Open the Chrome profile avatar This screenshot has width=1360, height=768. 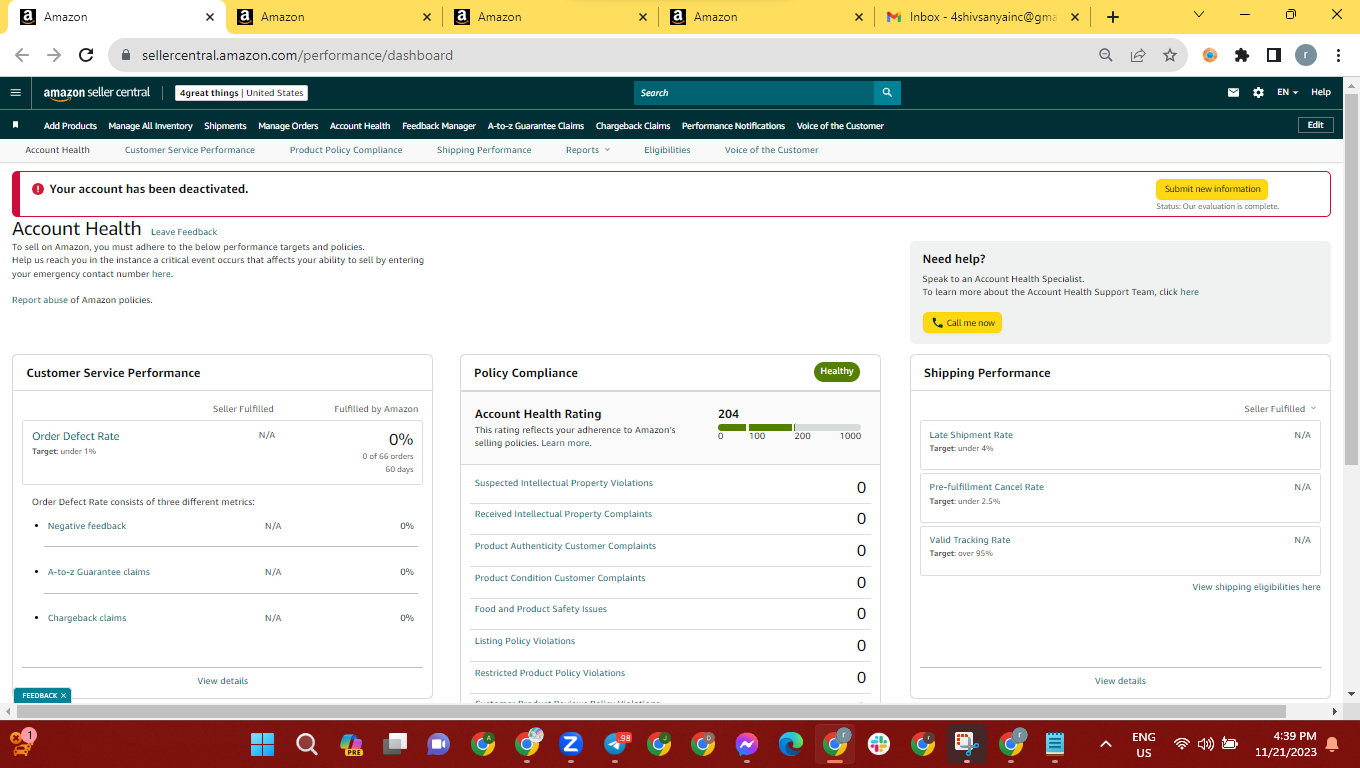[x=1306, y=56]
